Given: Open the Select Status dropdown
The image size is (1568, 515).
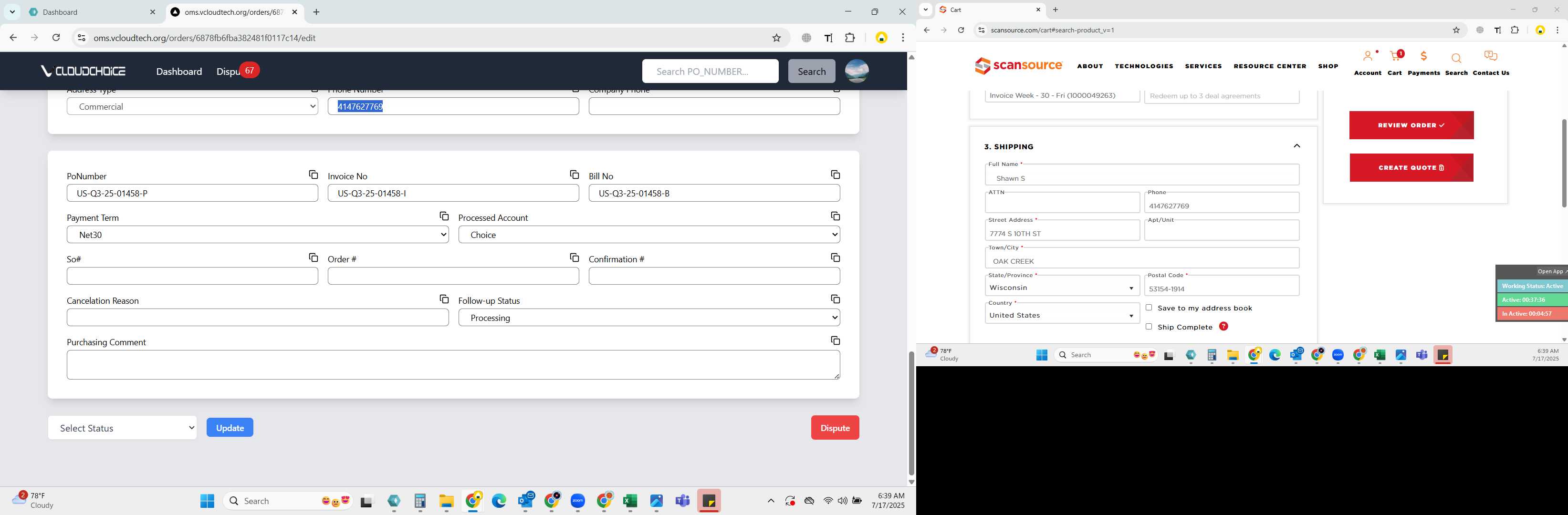Looking at the screenshot, I should click(x=122, y=428).
